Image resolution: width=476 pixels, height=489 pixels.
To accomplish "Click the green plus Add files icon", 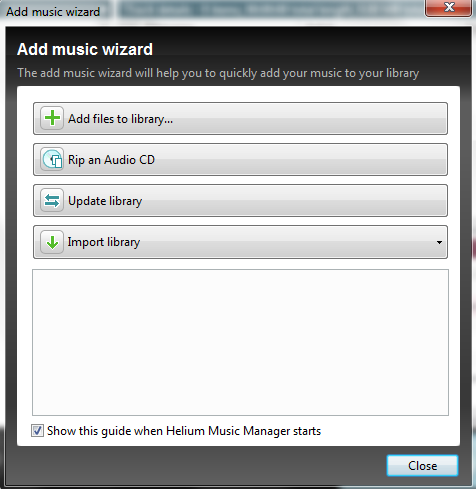I will [x=52, y=118].
